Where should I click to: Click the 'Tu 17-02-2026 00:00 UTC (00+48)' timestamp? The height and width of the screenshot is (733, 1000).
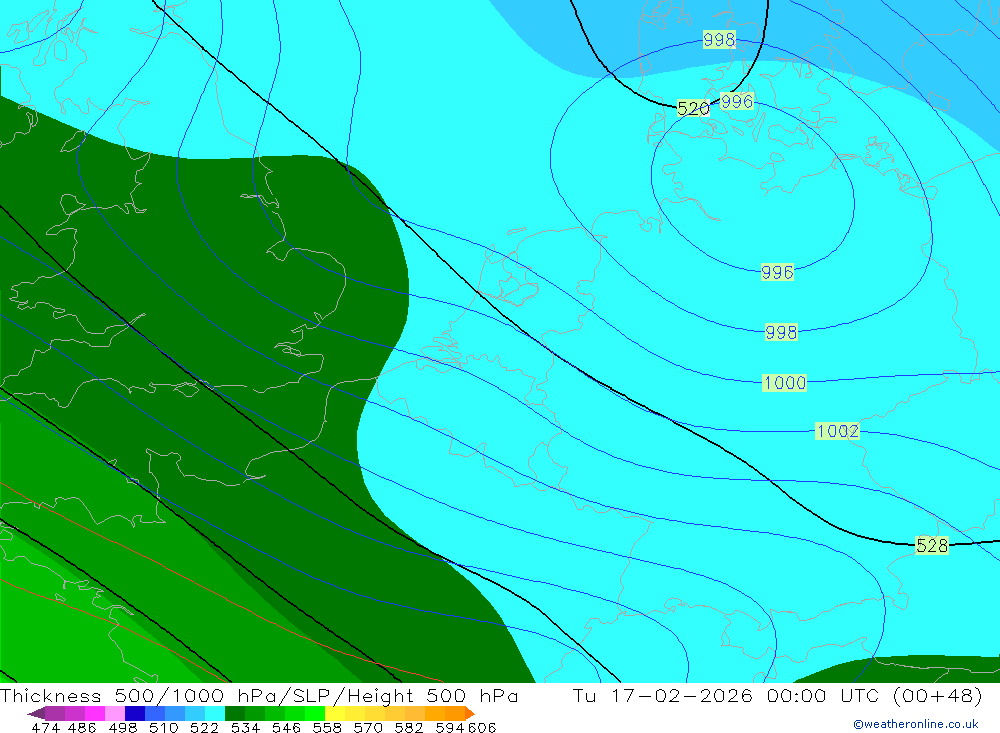[777, 695]
